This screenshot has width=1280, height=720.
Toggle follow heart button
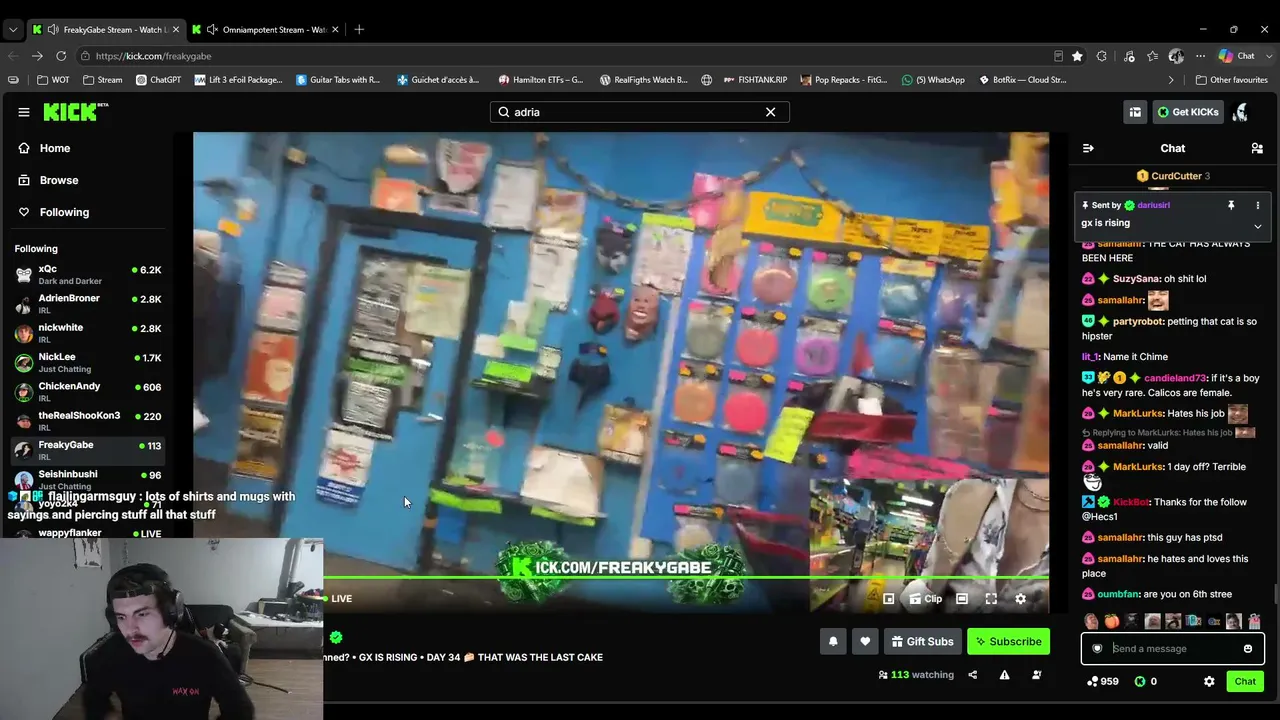pos(865,642)
